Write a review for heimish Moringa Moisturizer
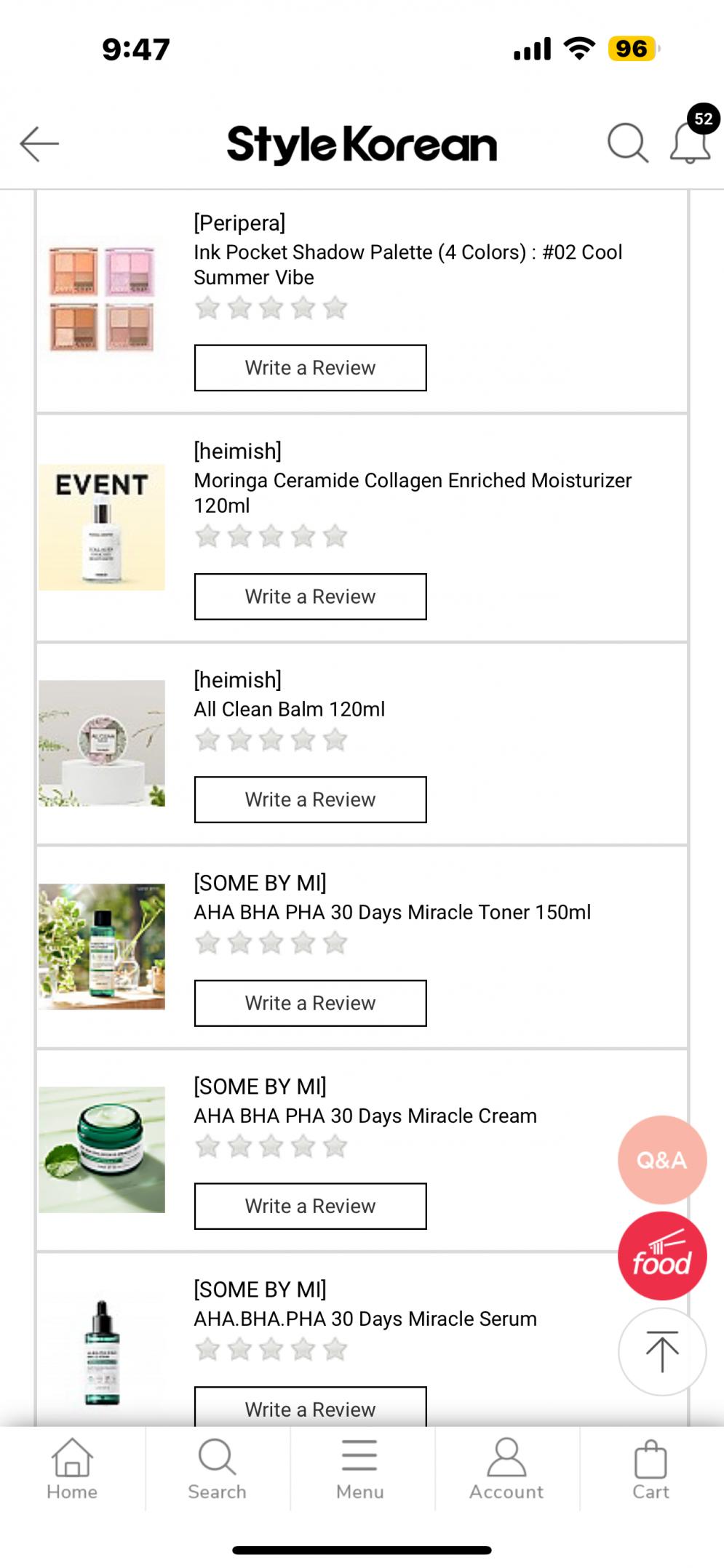Image resolution: width=724 pixels, height=1568 pixels. 310,596
